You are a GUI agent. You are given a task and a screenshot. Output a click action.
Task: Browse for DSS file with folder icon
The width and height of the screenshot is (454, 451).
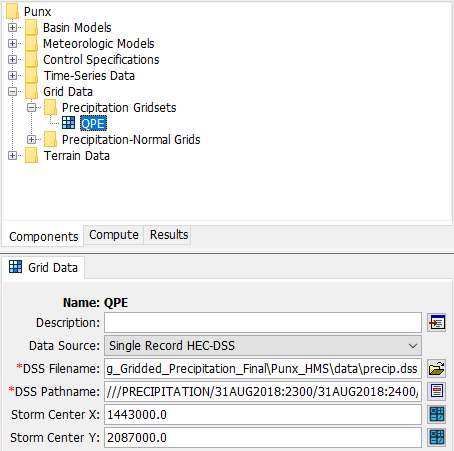pyautogui.click(x=437, y=368)
